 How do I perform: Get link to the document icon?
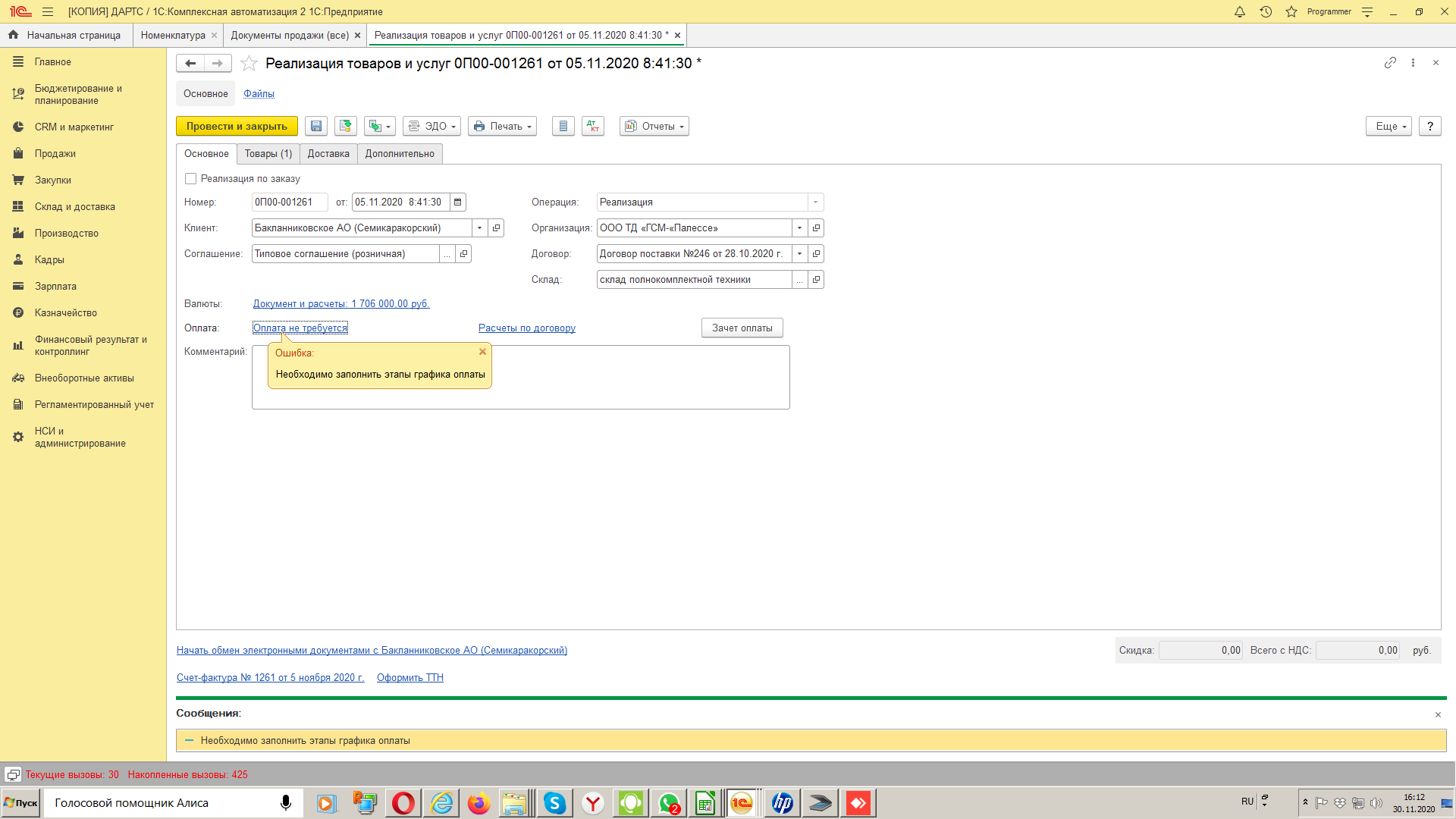(x=1390, y=63)
